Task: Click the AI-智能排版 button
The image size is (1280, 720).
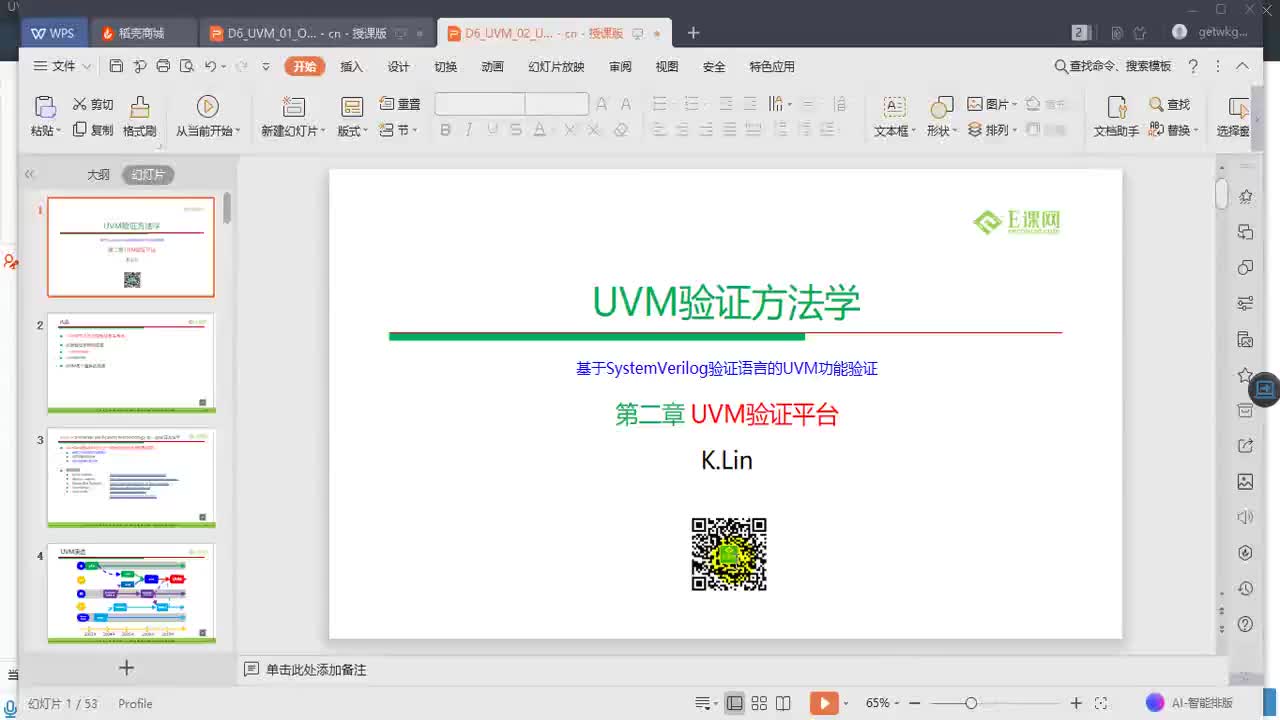Action: click(x=1190, y=703)
